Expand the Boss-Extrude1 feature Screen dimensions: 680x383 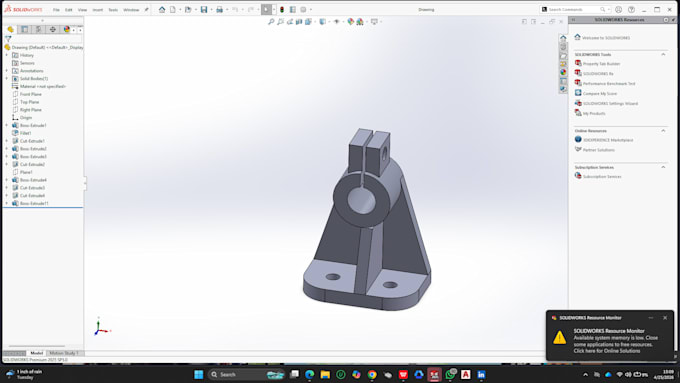pyautogui.click(x=7, y=125)
